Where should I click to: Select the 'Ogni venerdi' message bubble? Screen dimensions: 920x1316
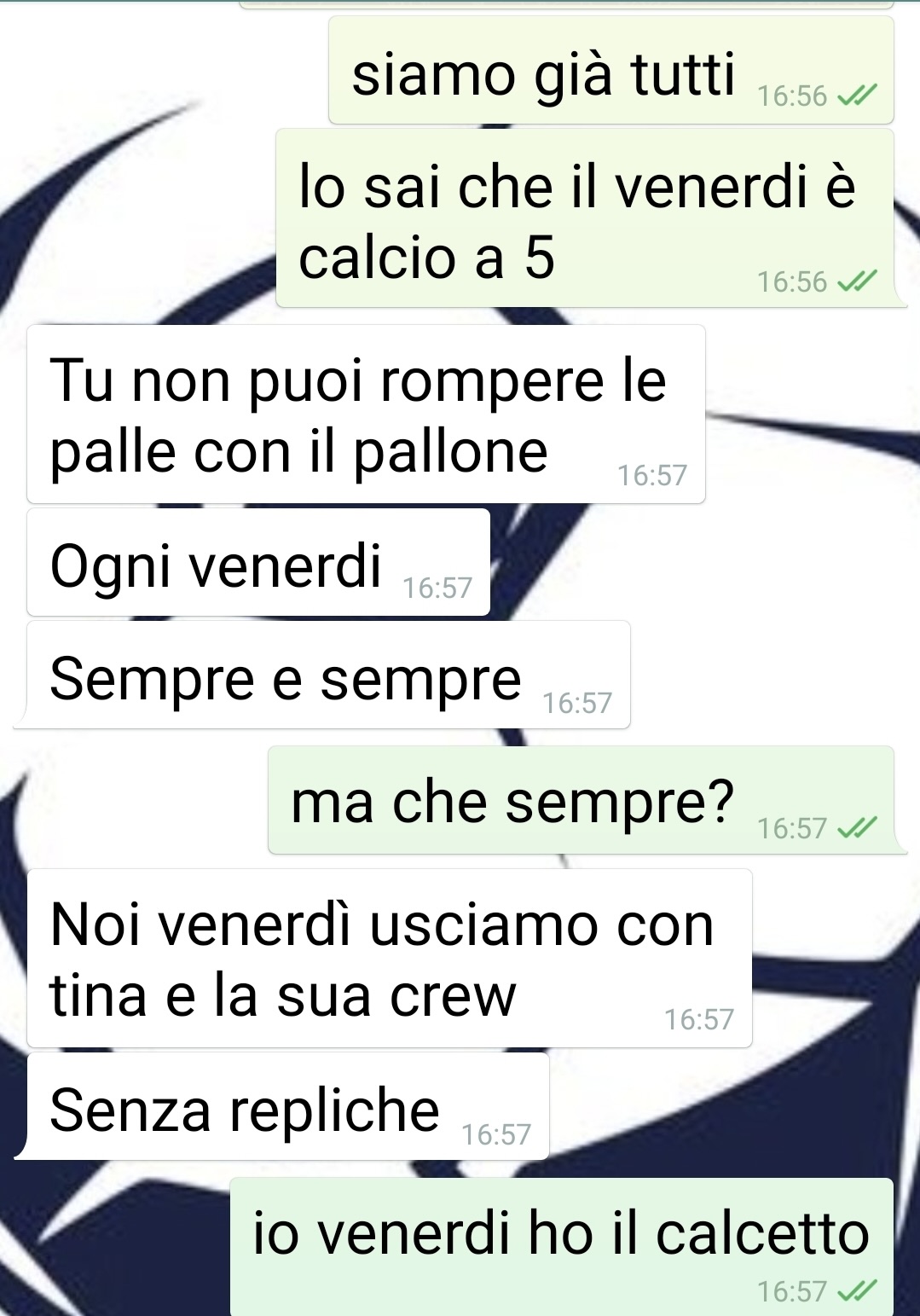click(258, 562)
